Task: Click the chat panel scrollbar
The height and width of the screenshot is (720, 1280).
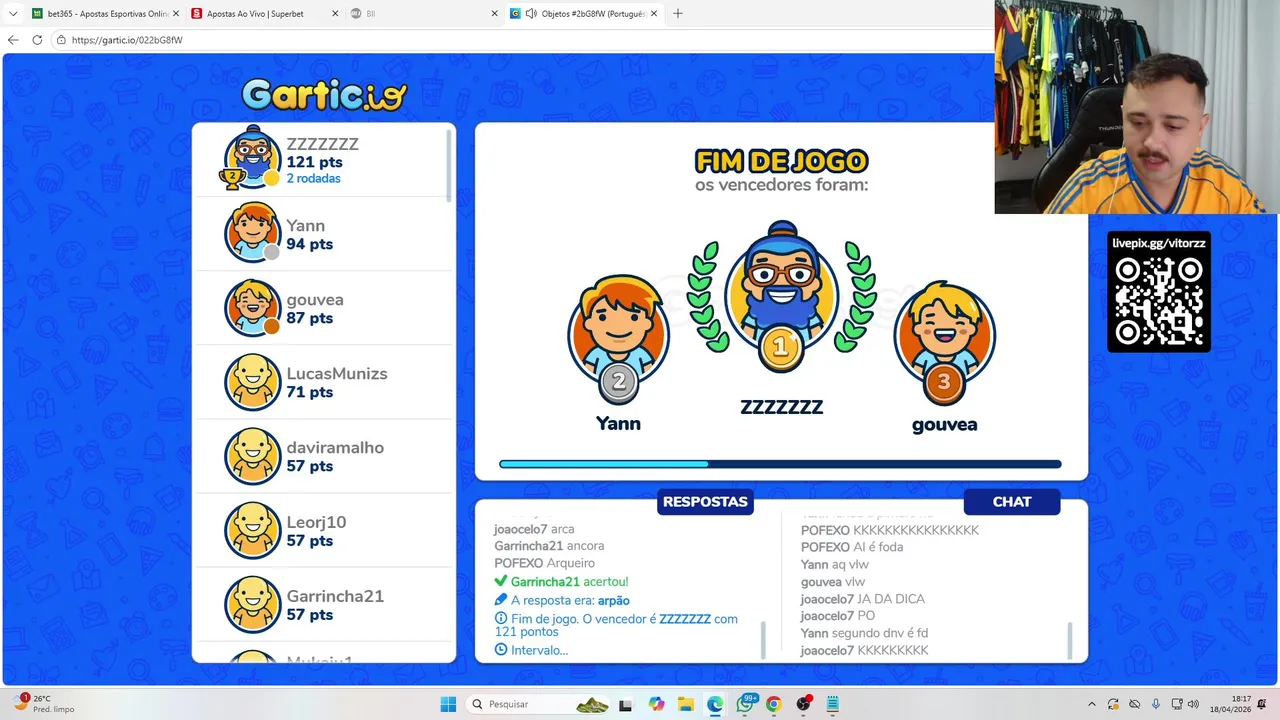Action: (x=1070, y=641)
